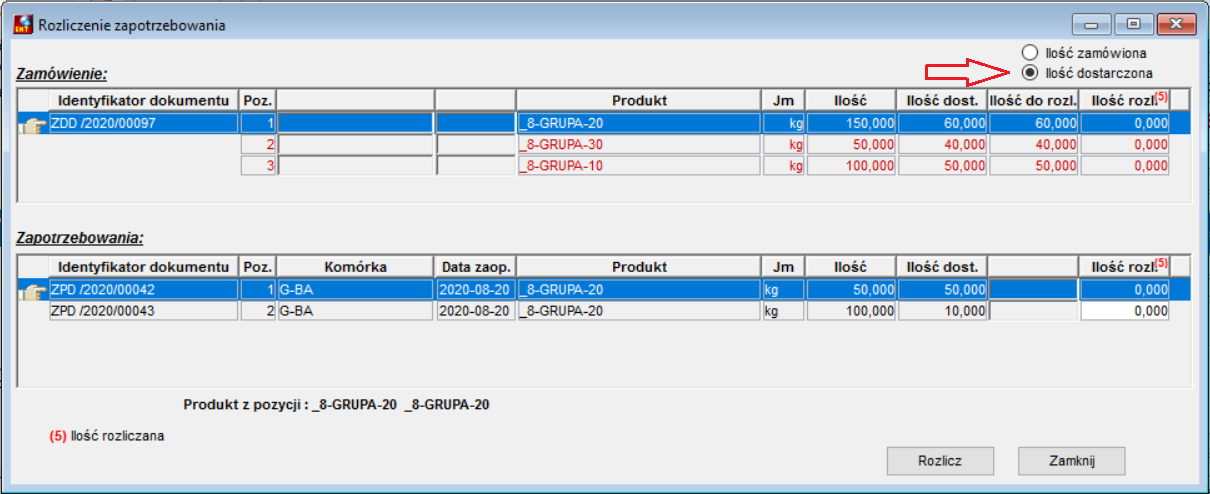This screenshot has width=1210, height=494.
Task: Click the 100,000 quantity cell of _8-GRUPA-10
Action: 851,165
